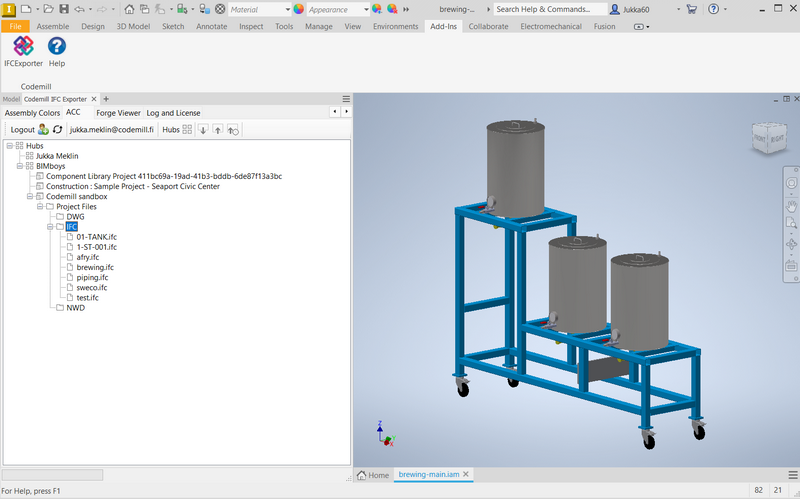Collapse the IFC folder node
This screenshot has height=499, width=800.
(50, 227)
